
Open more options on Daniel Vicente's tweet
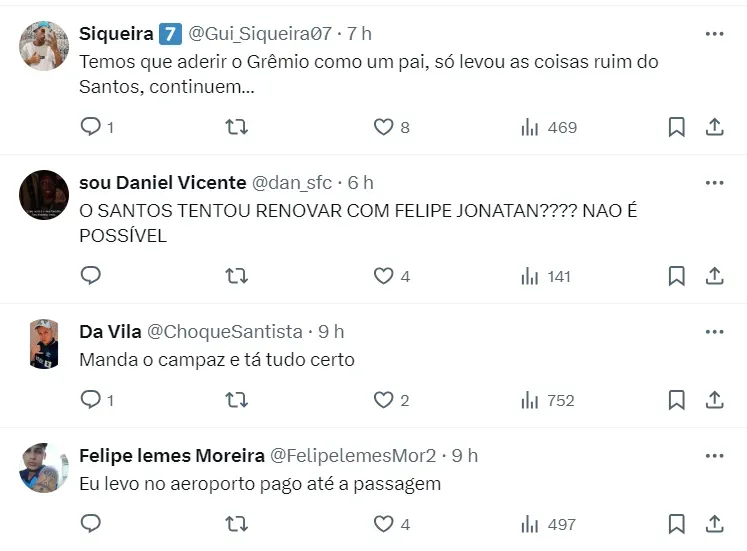[x=714, y=182]
